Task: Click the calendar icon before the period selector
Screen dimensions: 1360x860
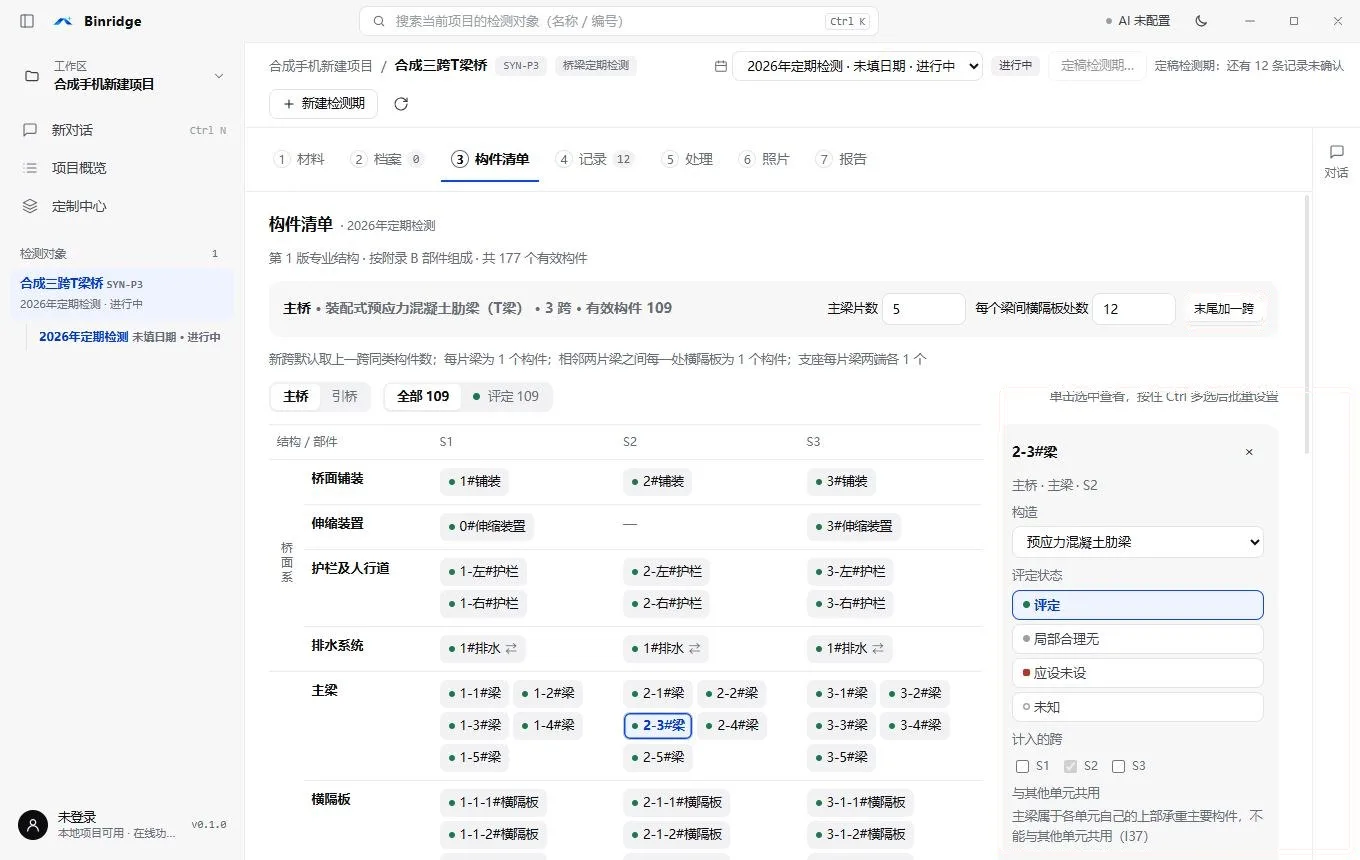Action: click(720, 66)
